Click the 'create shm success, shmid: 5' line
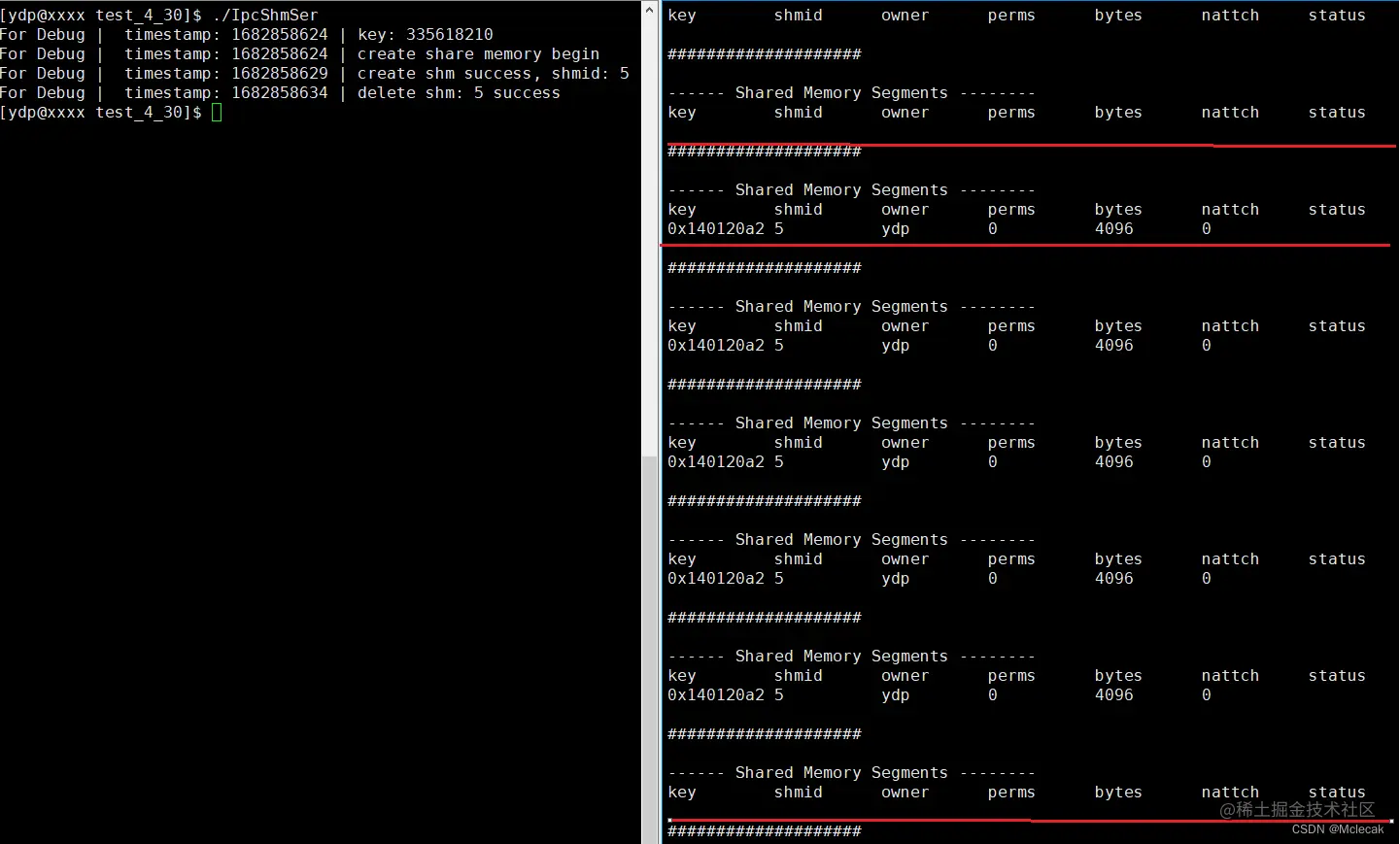The image size is (1400, 844). [x=494, y=74]
